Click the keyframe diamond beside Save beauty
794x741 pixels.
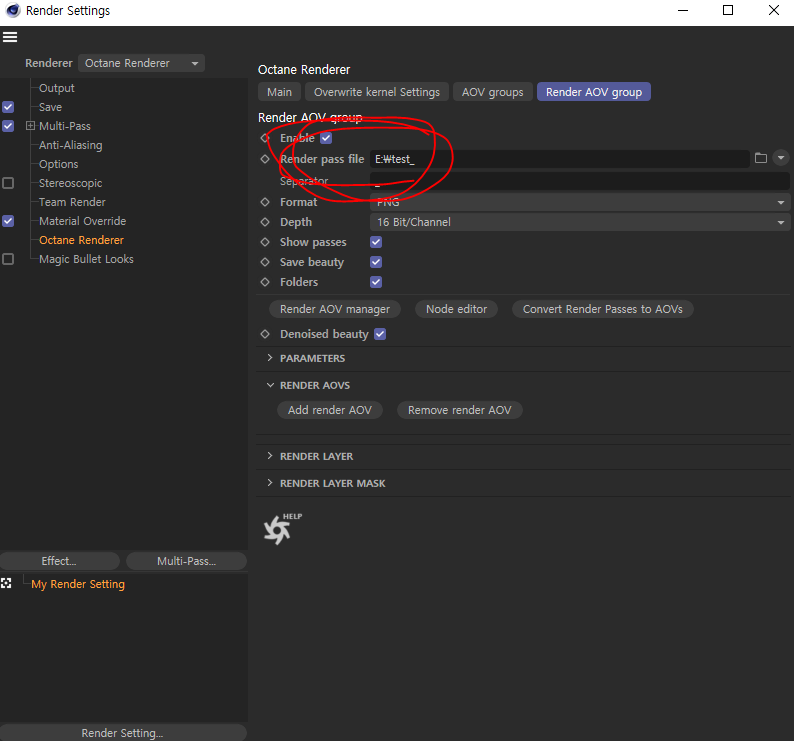(x=265, y=262)
